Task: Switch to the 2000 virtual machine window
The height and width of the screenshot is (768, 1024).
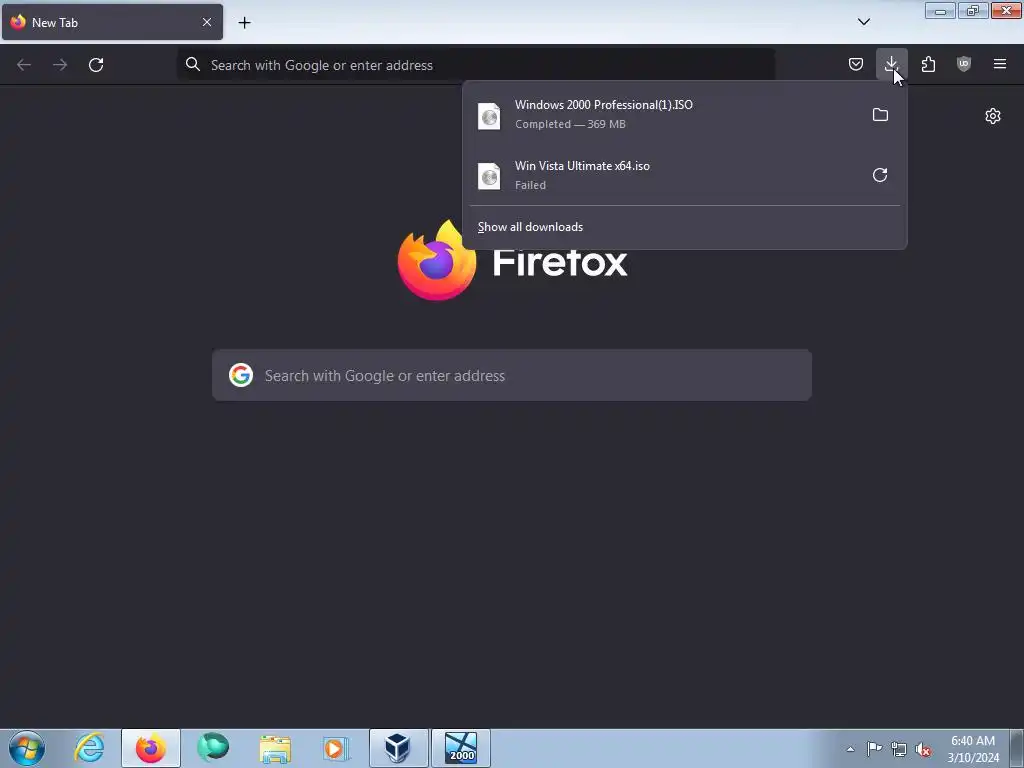Action: pos(461,748)
